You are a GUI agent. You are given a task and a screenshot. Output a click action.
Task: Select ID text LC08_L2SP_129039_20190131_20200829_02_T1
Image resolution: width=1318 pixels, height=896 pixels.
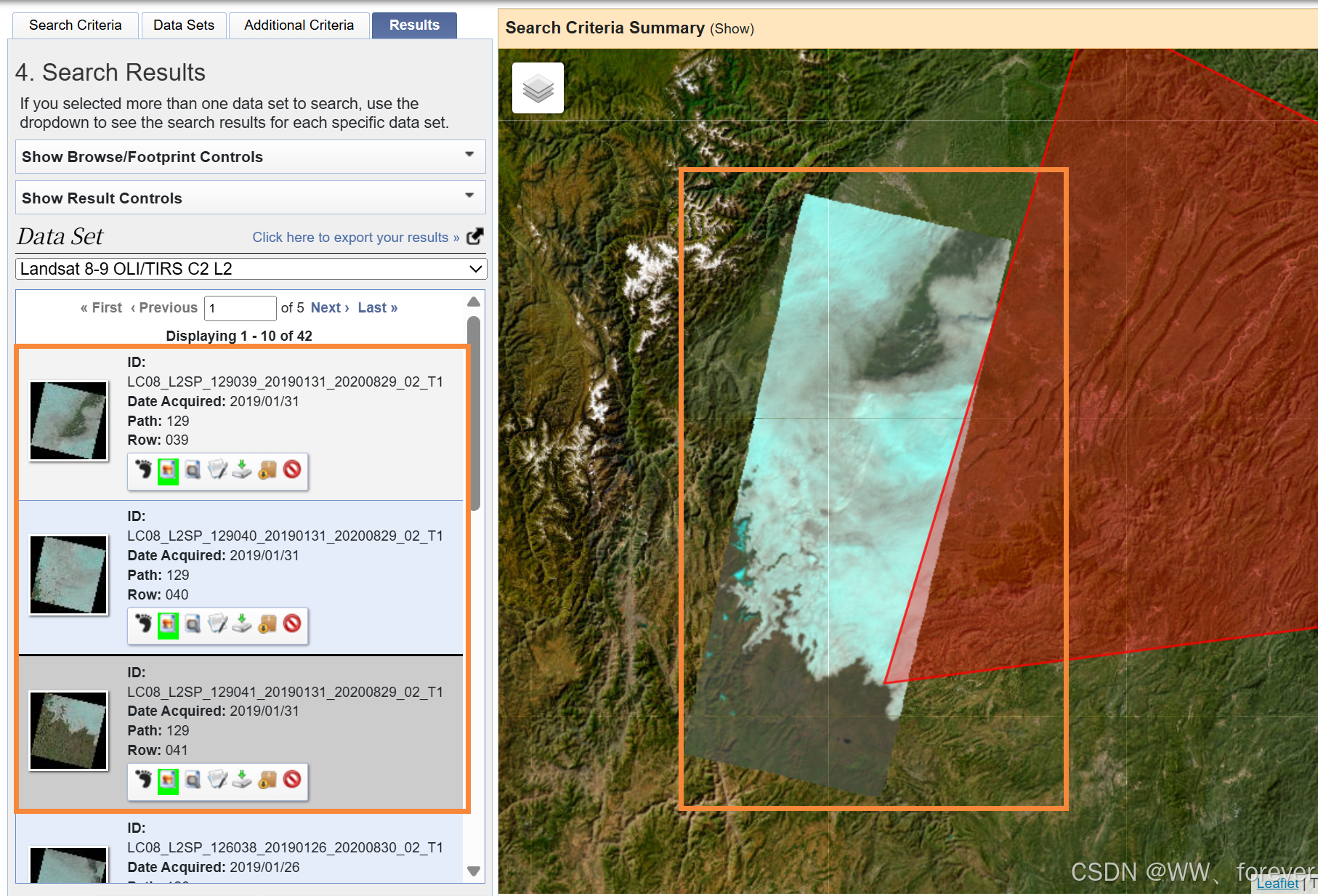pos(285,382)
